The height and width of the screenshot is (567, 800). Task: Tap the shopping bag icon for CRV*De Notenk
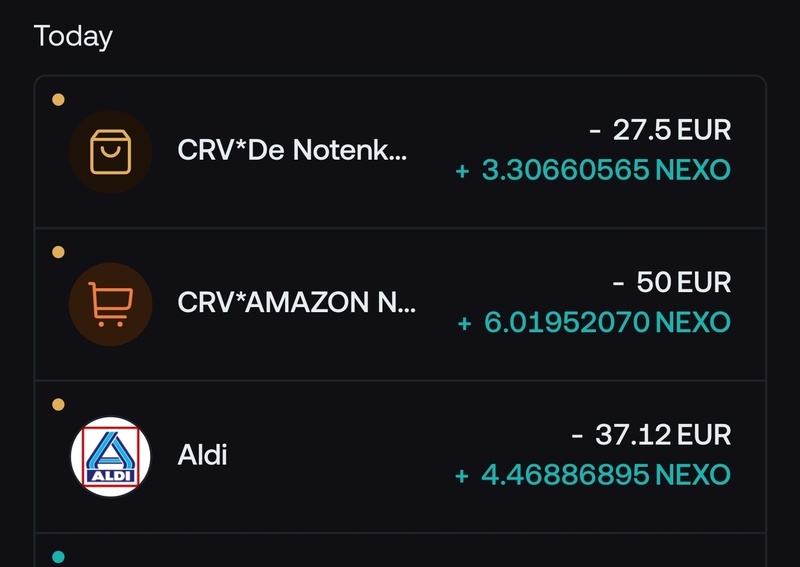(110, 152)
